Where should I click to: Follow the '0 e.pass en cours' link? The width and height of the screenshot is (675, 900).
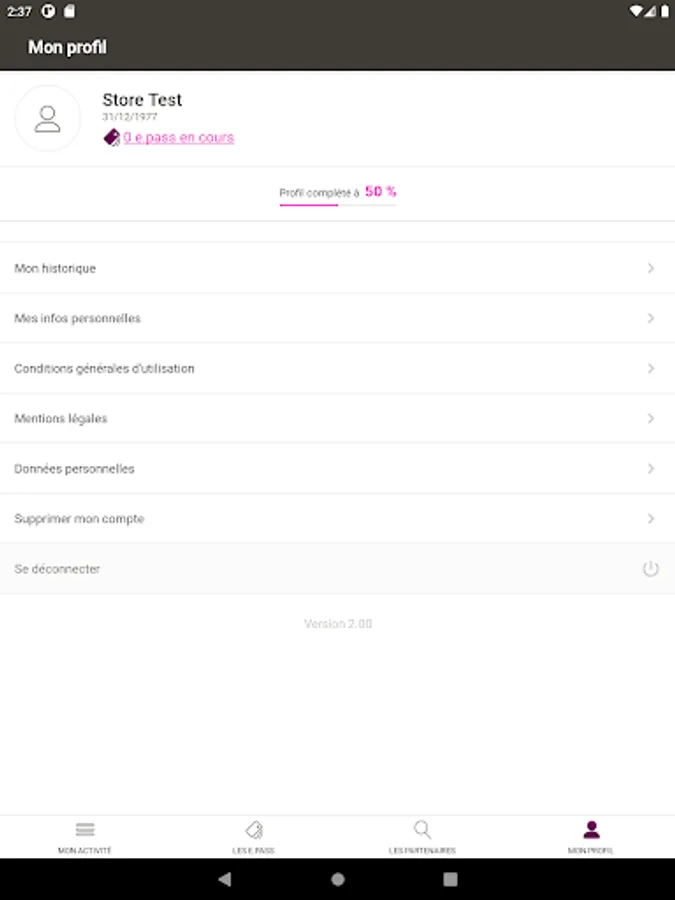(179, 138)
